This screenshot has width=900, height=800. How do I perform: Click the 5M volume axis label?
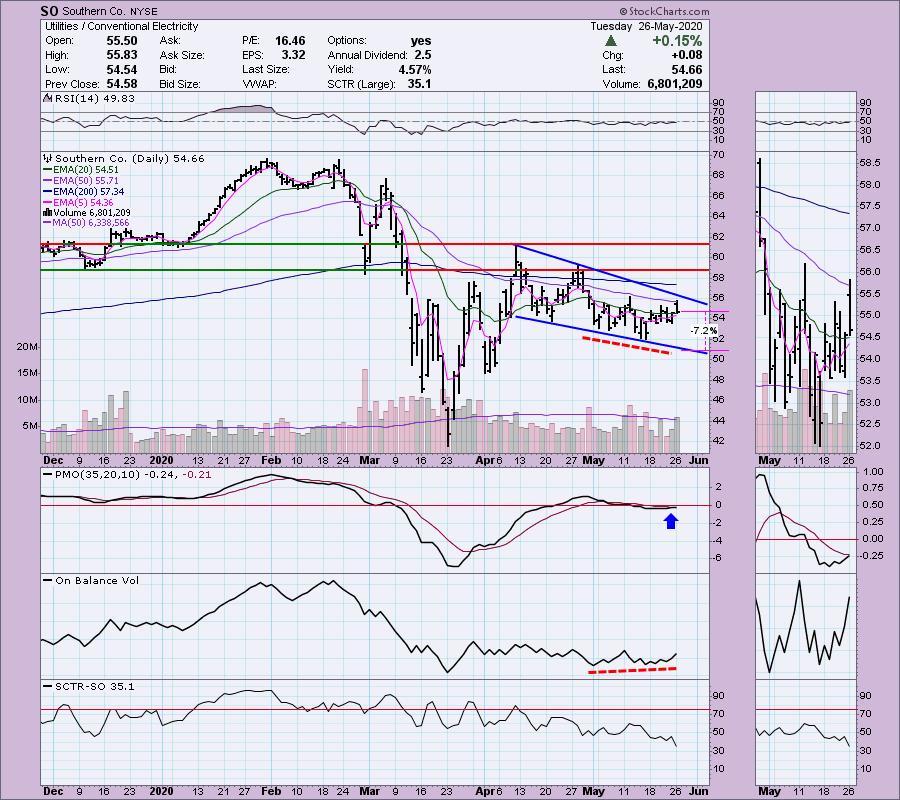pyautogui.click(x=31, y=426)
